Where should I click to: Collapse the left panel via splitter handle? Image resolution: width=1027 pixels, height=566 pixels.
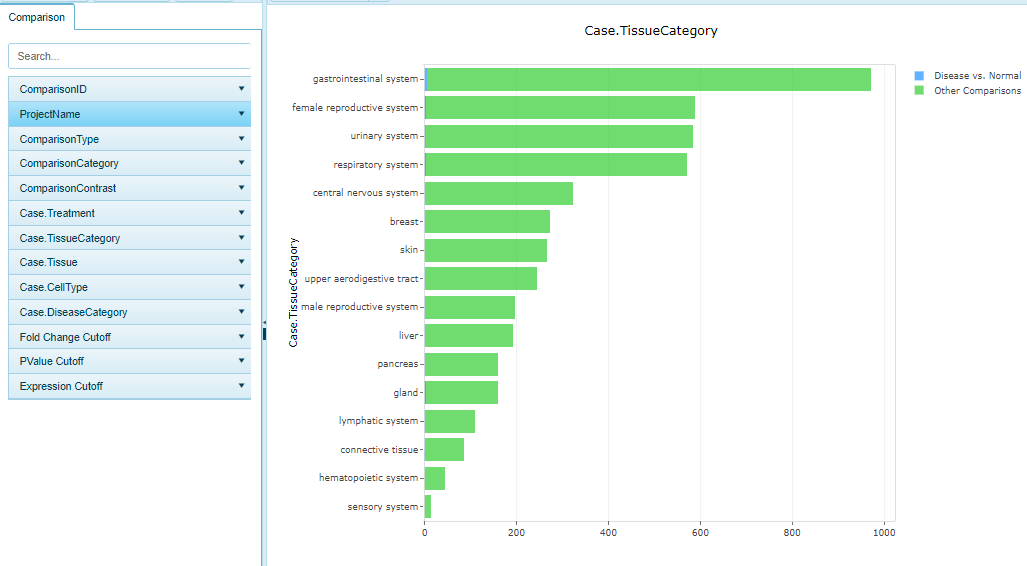tap(264, 331)
